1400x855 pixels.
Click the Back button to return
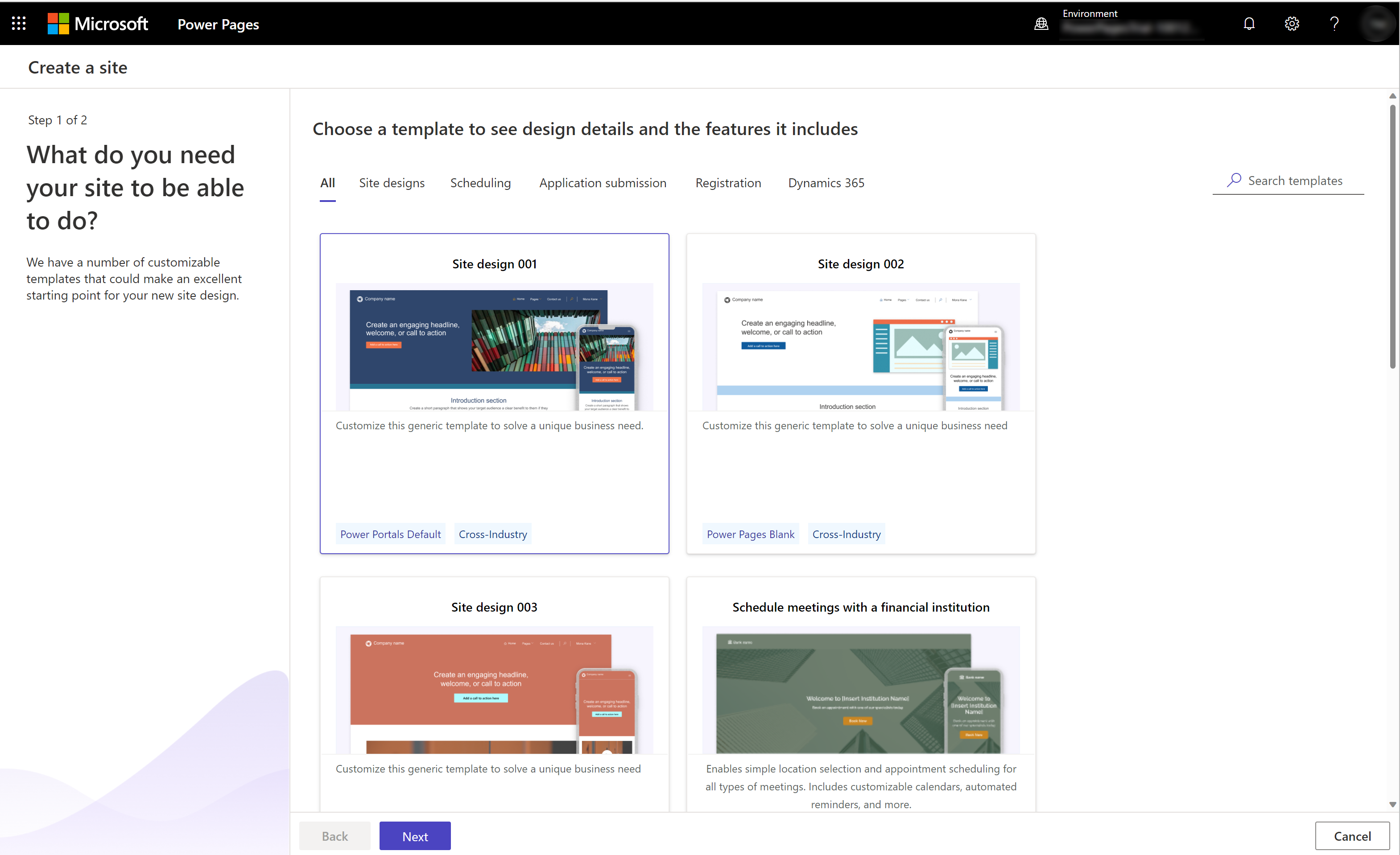pos(335,836)
